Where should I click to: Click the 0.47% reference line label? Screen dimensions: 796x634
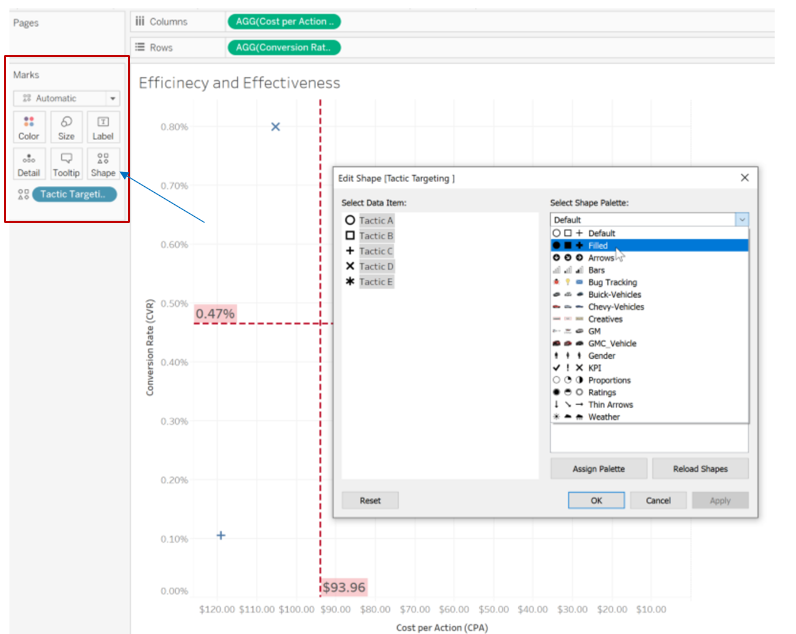click(215, 314)
